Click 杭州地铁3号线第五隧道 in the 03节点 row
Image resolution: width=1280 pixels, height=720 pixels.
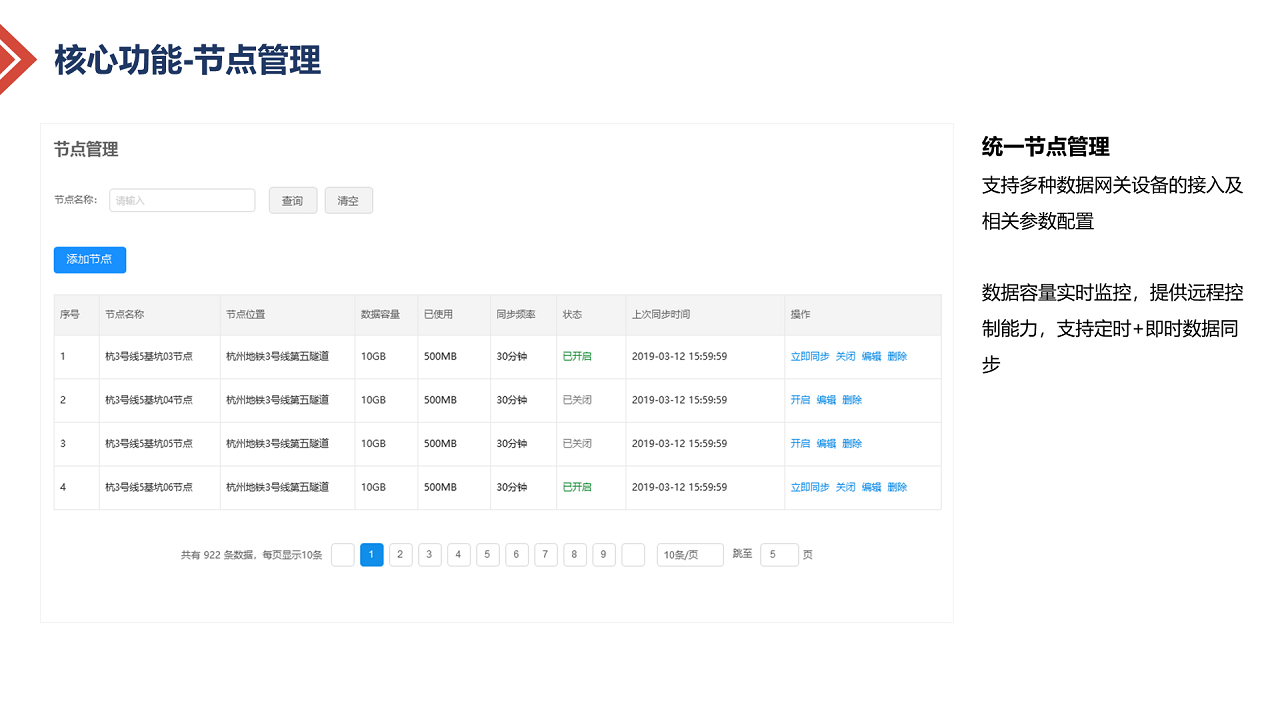[278, 356]
